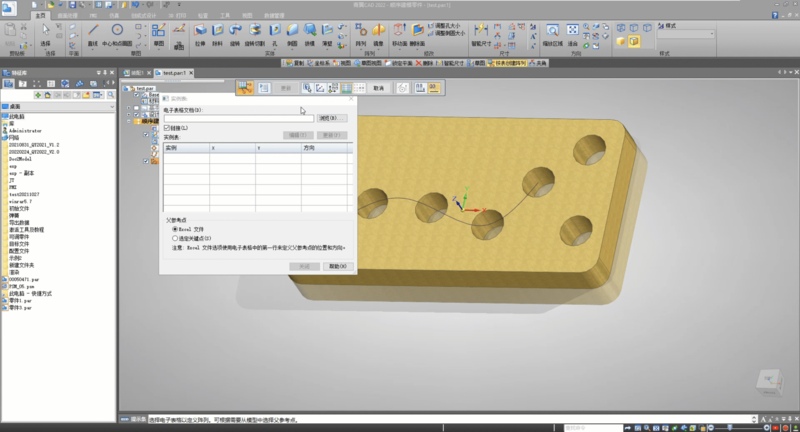
Task: Select the 选定关键点 radio button
Action: coord(176,238)
